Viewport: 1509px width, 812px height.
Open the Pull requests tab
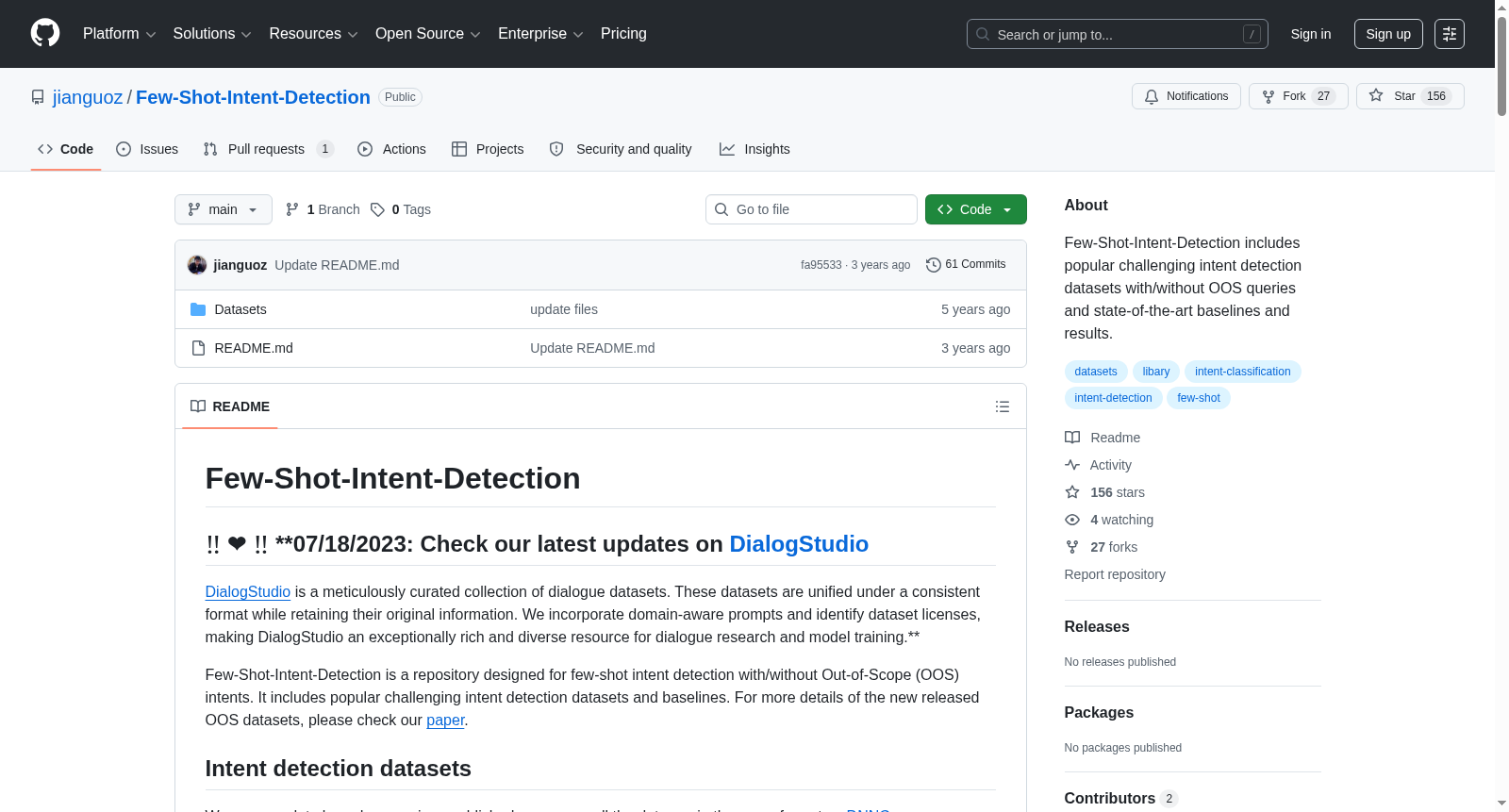coord(269,149)
